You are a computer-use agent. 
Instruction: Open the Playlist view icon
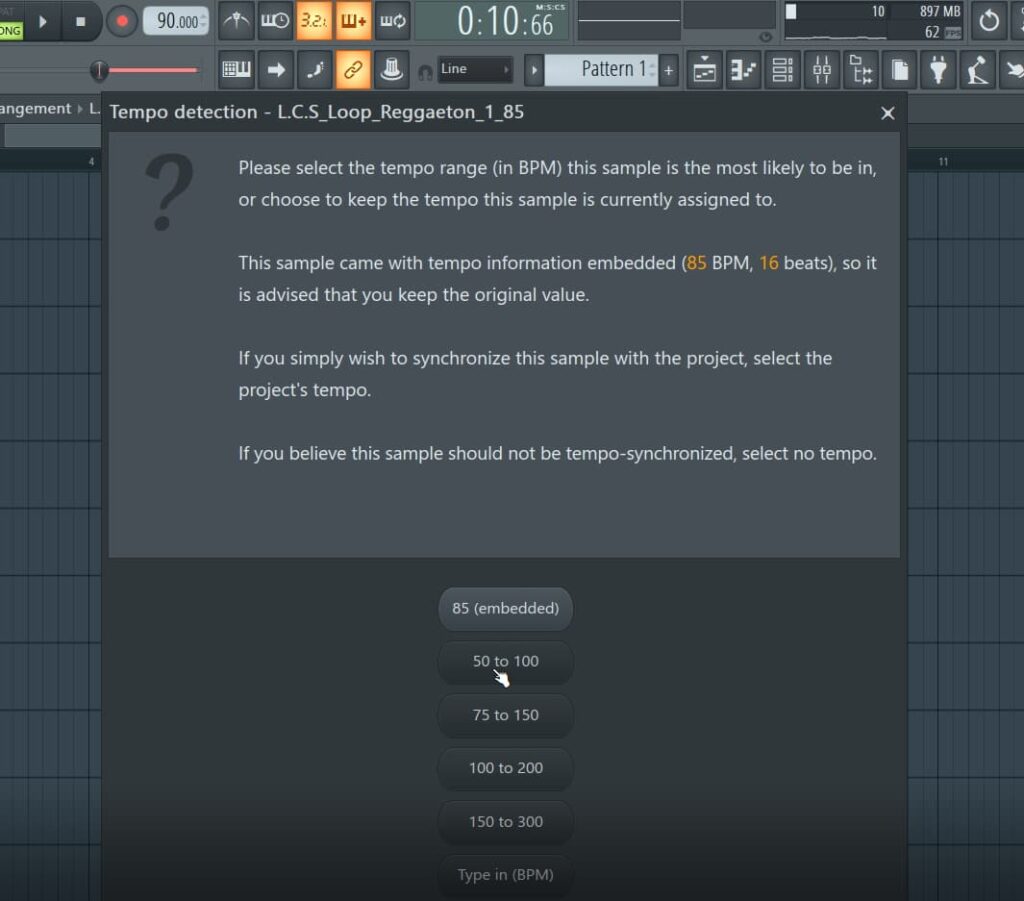(x=705, y=70)
